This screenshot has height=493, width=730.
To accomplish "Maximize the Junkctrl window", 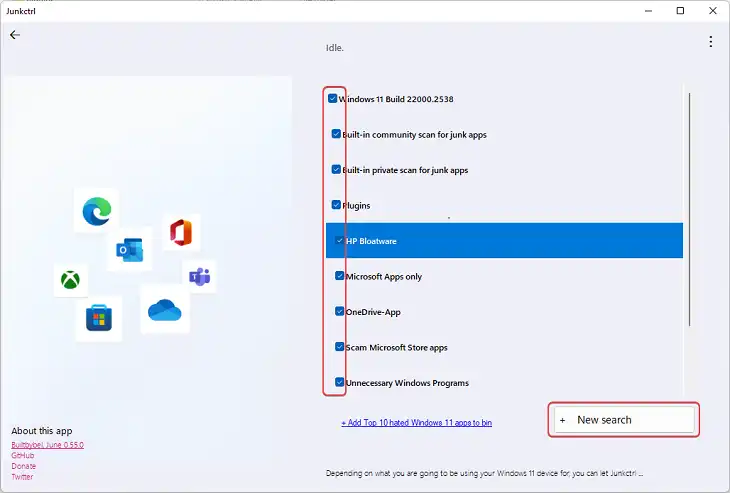I will pyautogui.click(x=680, y=11).
